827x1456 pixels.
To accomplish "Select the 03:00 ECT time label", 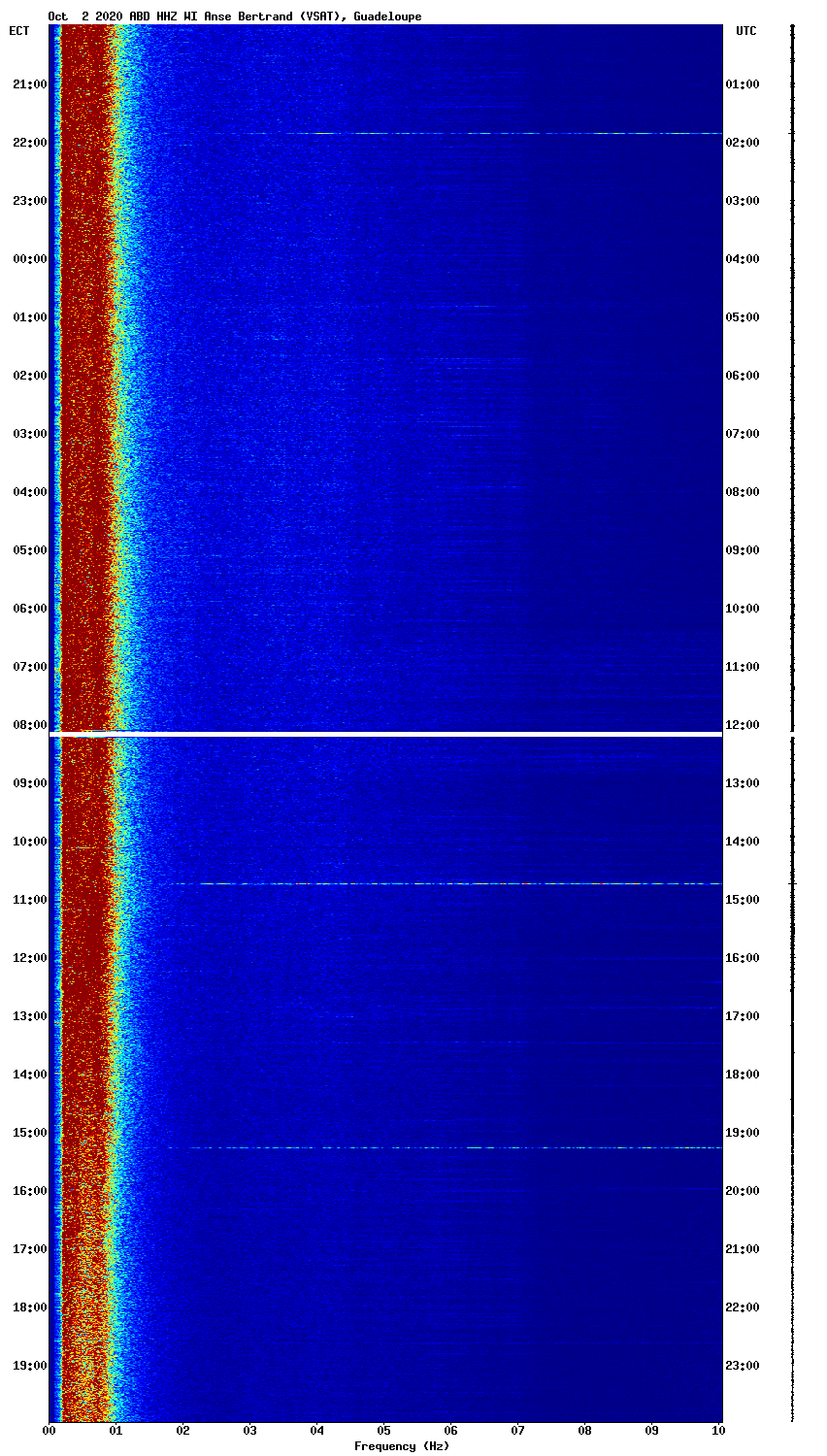I will point(29,434).
